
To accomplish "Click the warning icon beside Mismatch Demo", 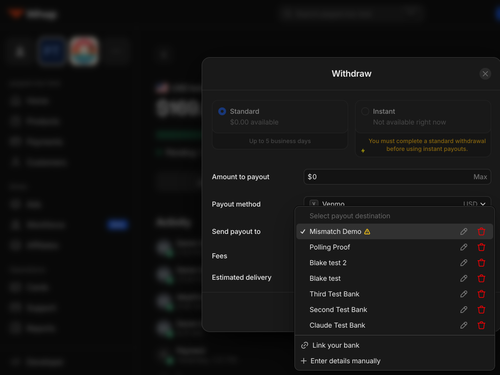I will [x=367, y=231].
